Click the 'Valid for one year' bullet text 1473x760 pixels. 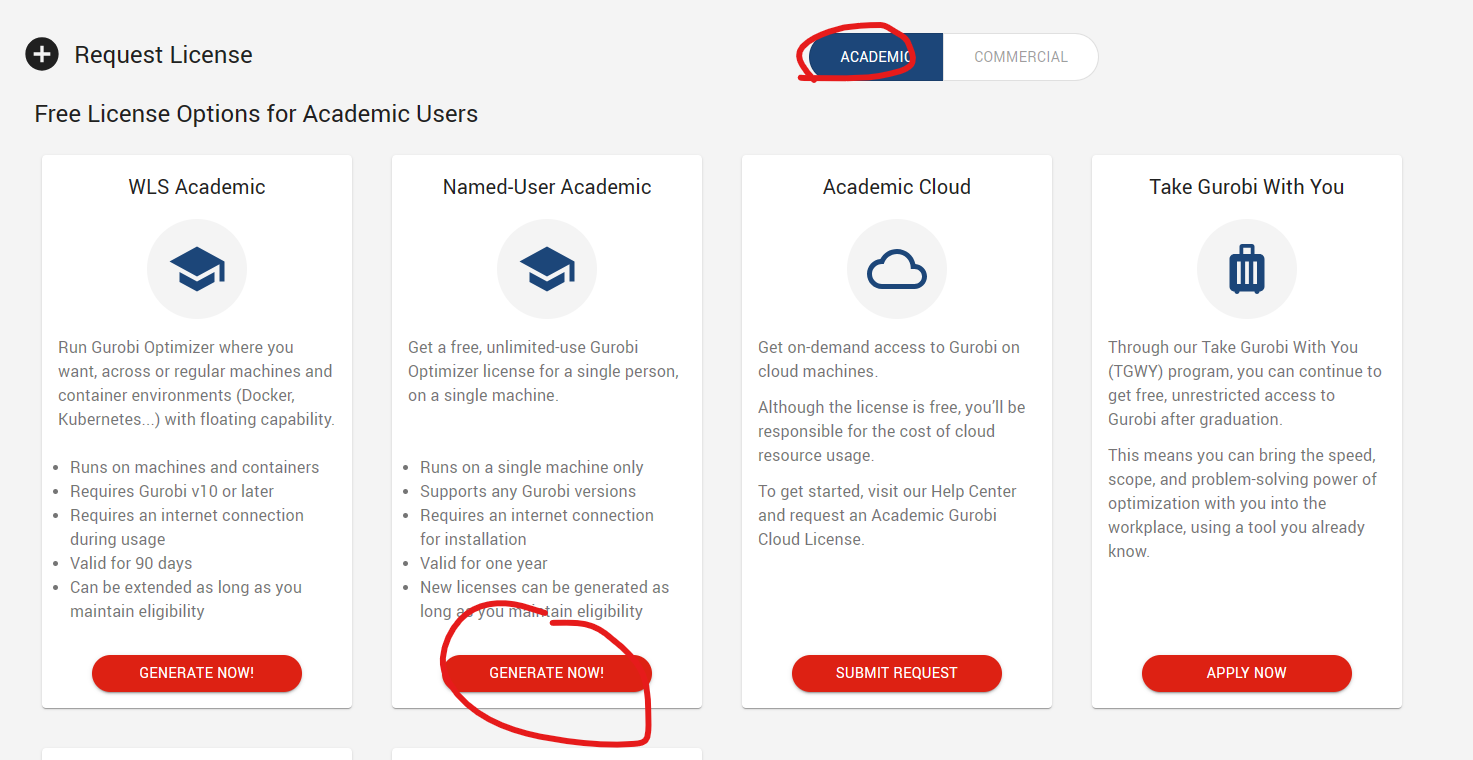[x=484, y=563]
